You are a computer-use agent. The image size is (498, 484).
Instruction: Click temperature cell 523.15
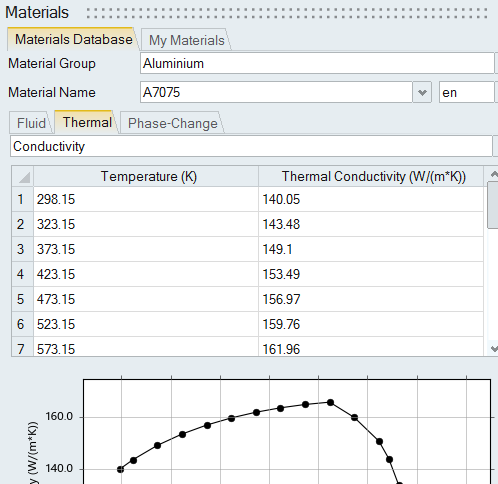146,324
